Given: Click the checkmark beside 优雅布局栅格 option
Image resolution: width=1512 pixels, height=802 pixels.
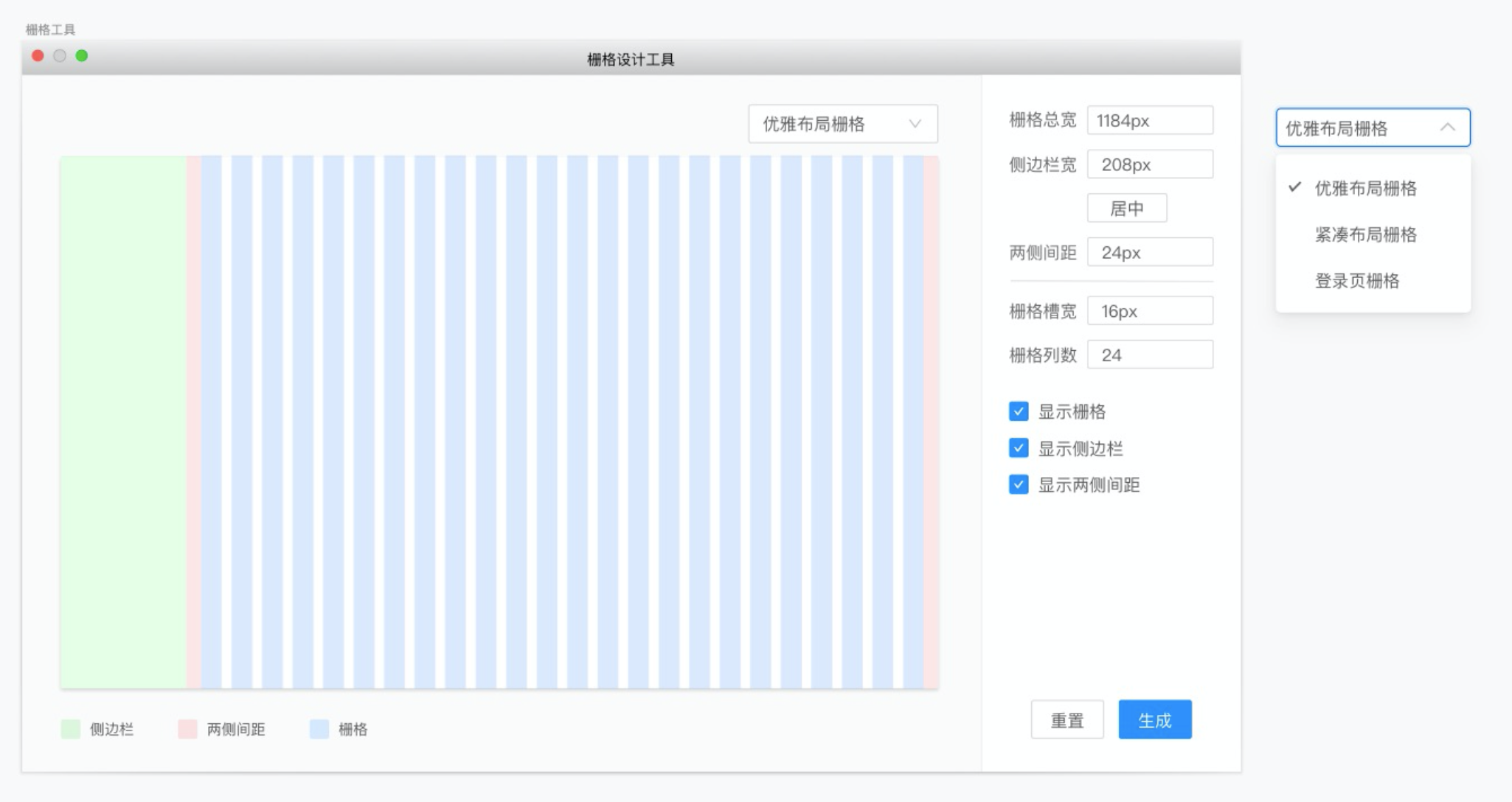Looking at the screenshot, I should [1294, 187].
